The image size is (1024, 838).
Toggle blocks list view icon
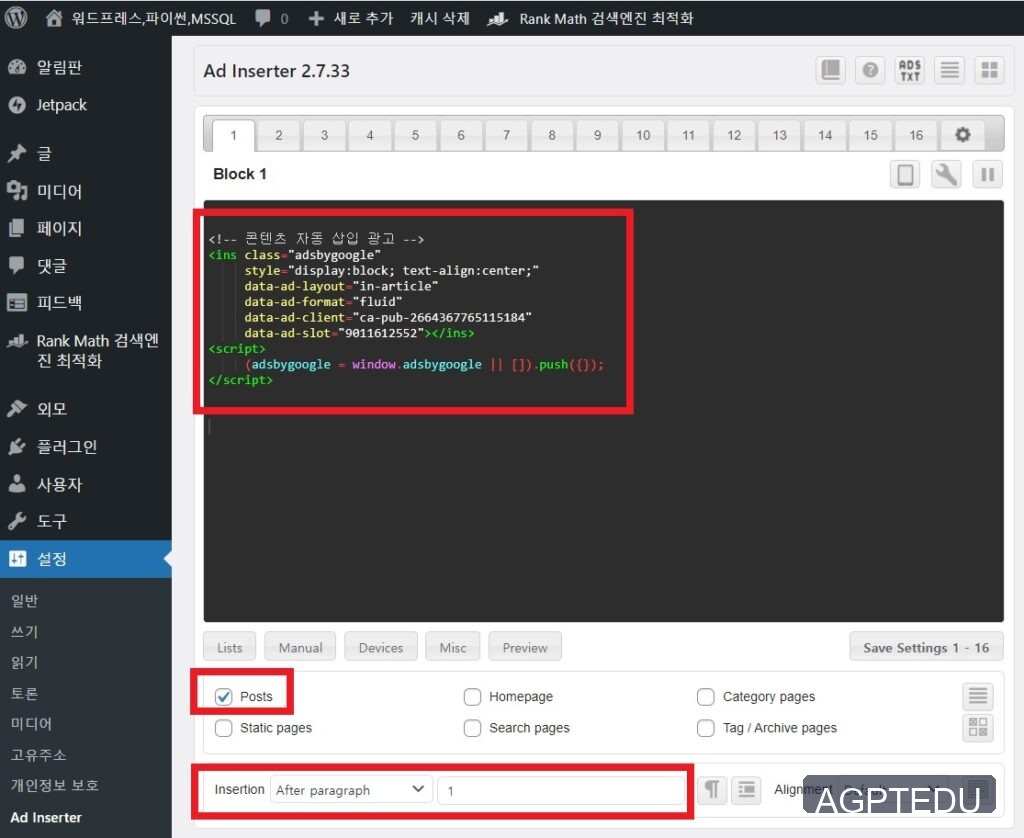(950, 70)
